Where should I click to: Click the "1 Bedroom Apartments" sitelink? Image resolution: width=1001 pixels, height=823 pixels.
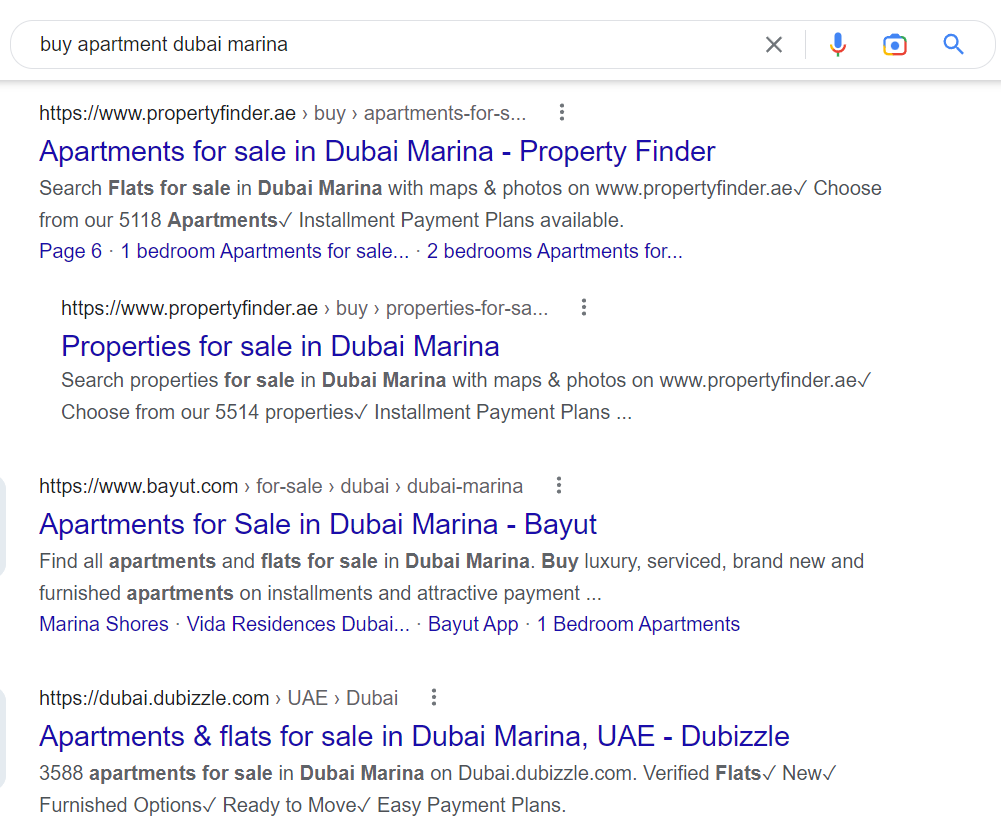point(638,623)
